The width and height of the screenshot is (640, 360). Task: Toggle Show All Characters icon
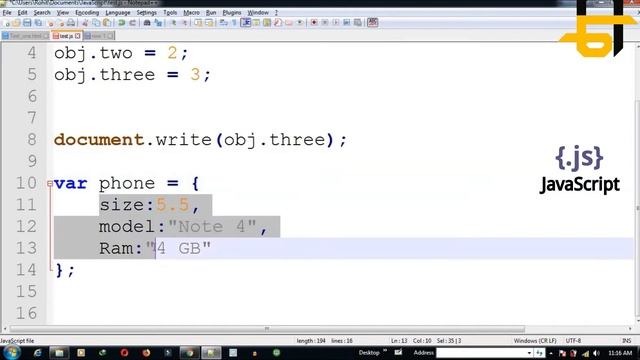coord(234,23)
